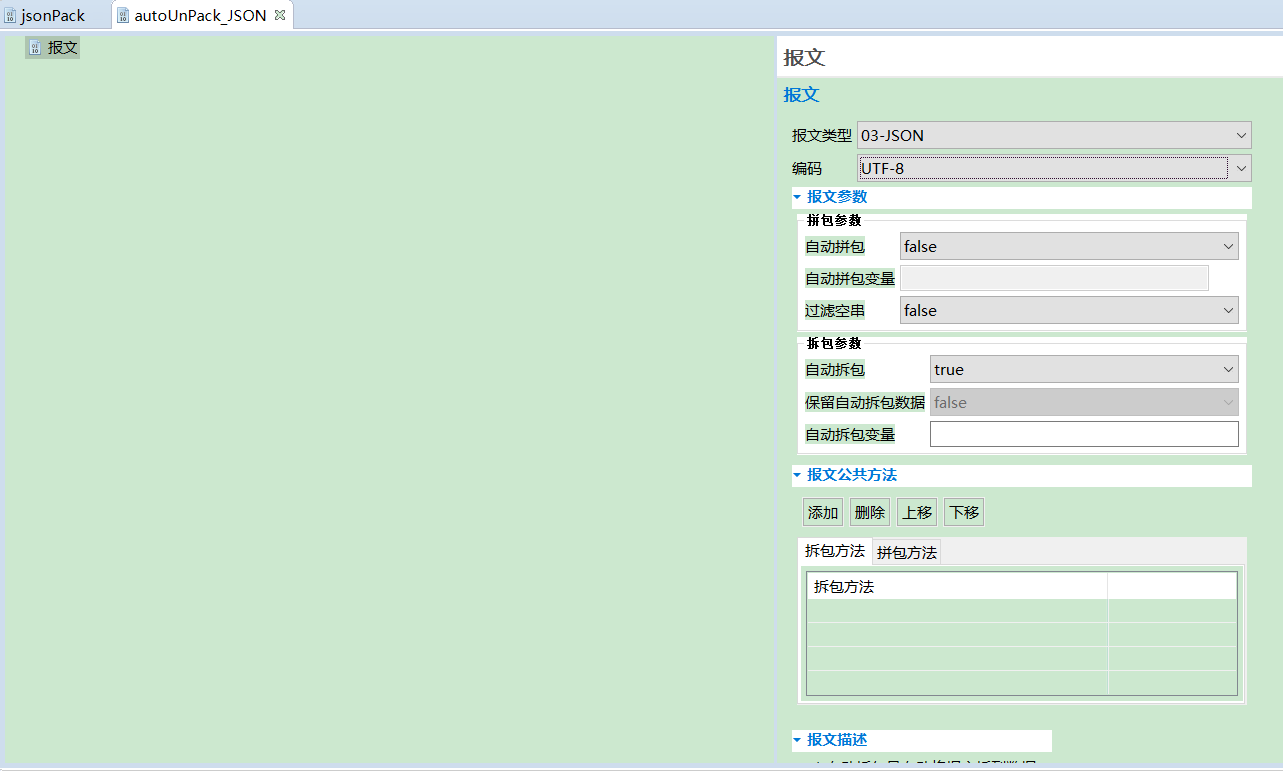The image size is (1283, 771).
Task: Collapse the 报文公共方法 section
Action: (x=798, y=475)
